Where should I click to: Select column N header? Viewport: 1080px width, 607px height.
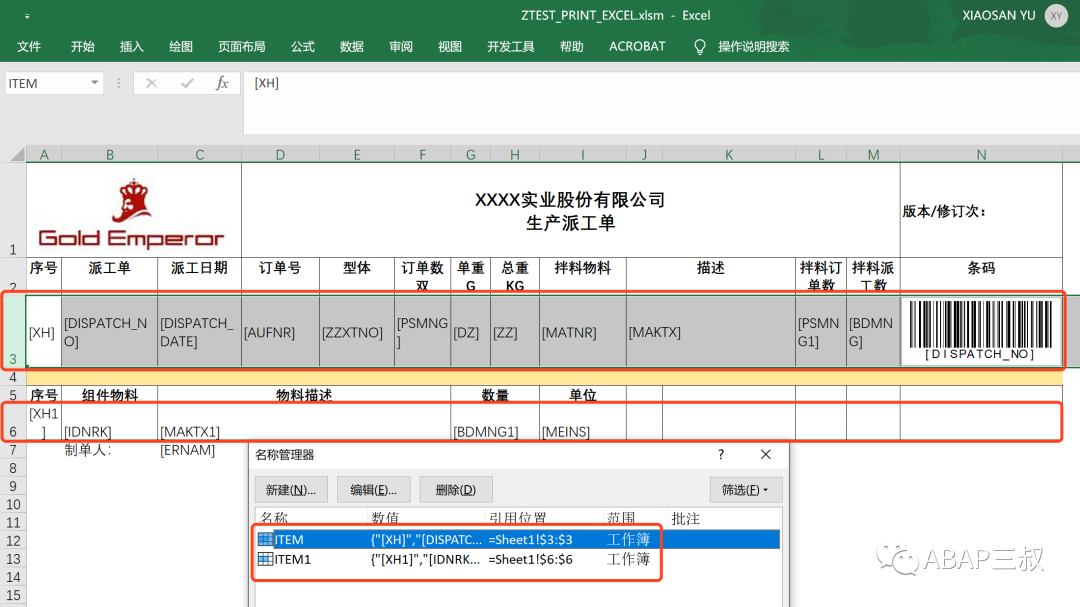(x=981, y=155)
